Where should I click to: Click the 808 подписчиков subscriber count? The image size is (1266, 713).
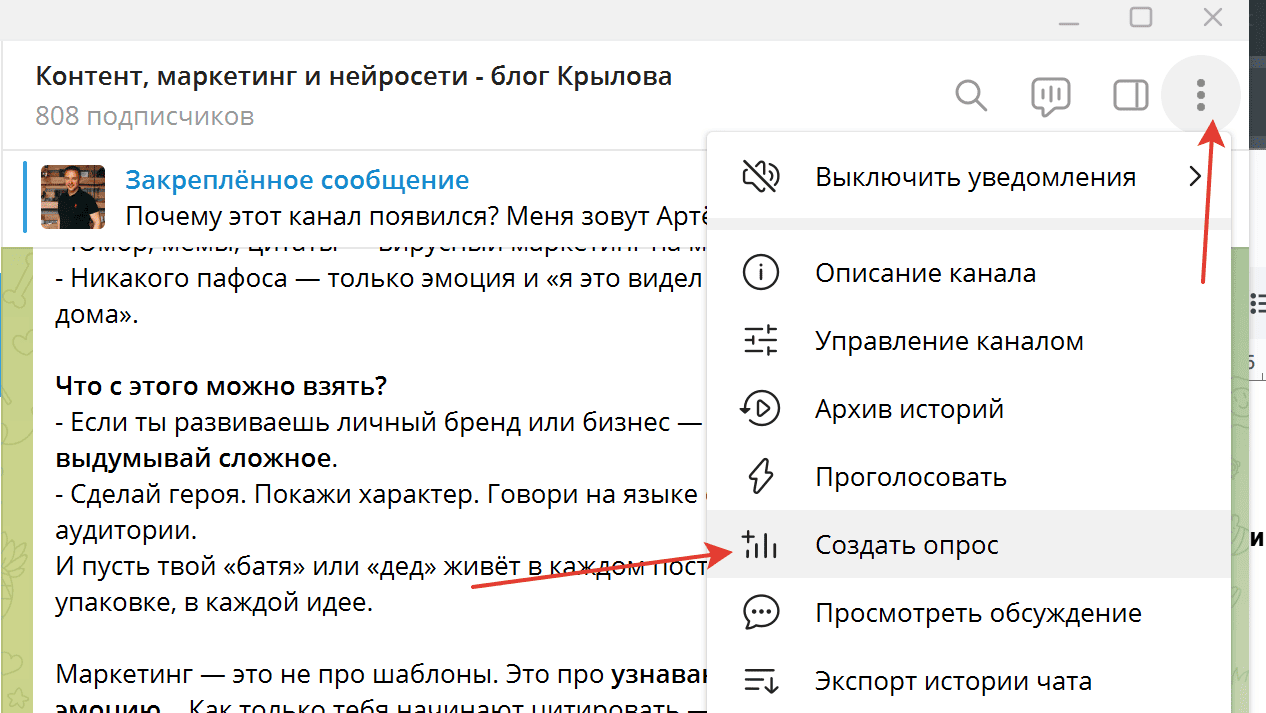tap(145, 117)
